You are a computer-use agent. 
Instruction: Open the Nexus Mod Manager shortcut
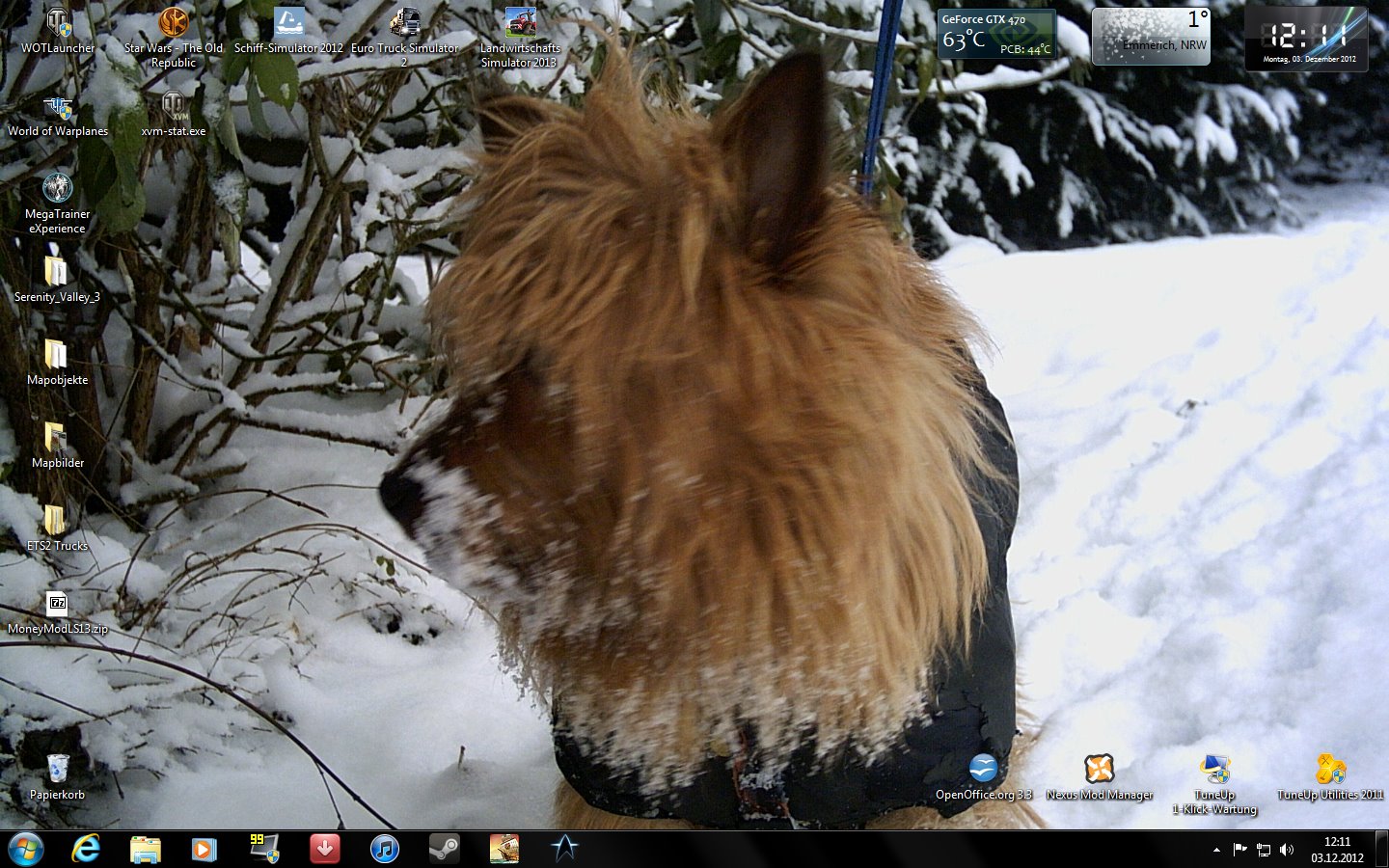click(x=1099, y=770)
